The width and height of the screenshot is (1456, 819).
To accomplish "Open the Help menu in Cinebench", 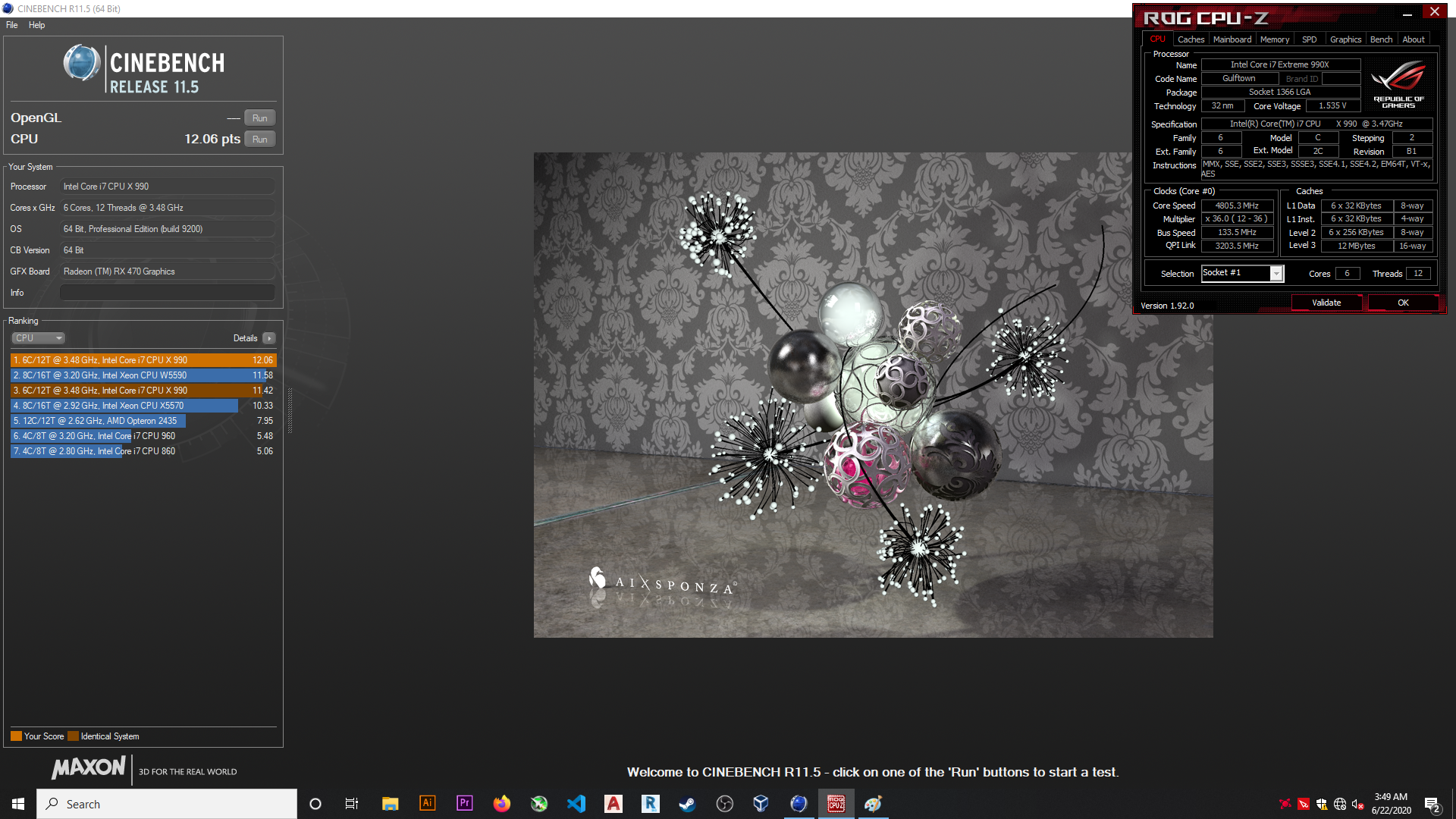I will coord(36,25).
